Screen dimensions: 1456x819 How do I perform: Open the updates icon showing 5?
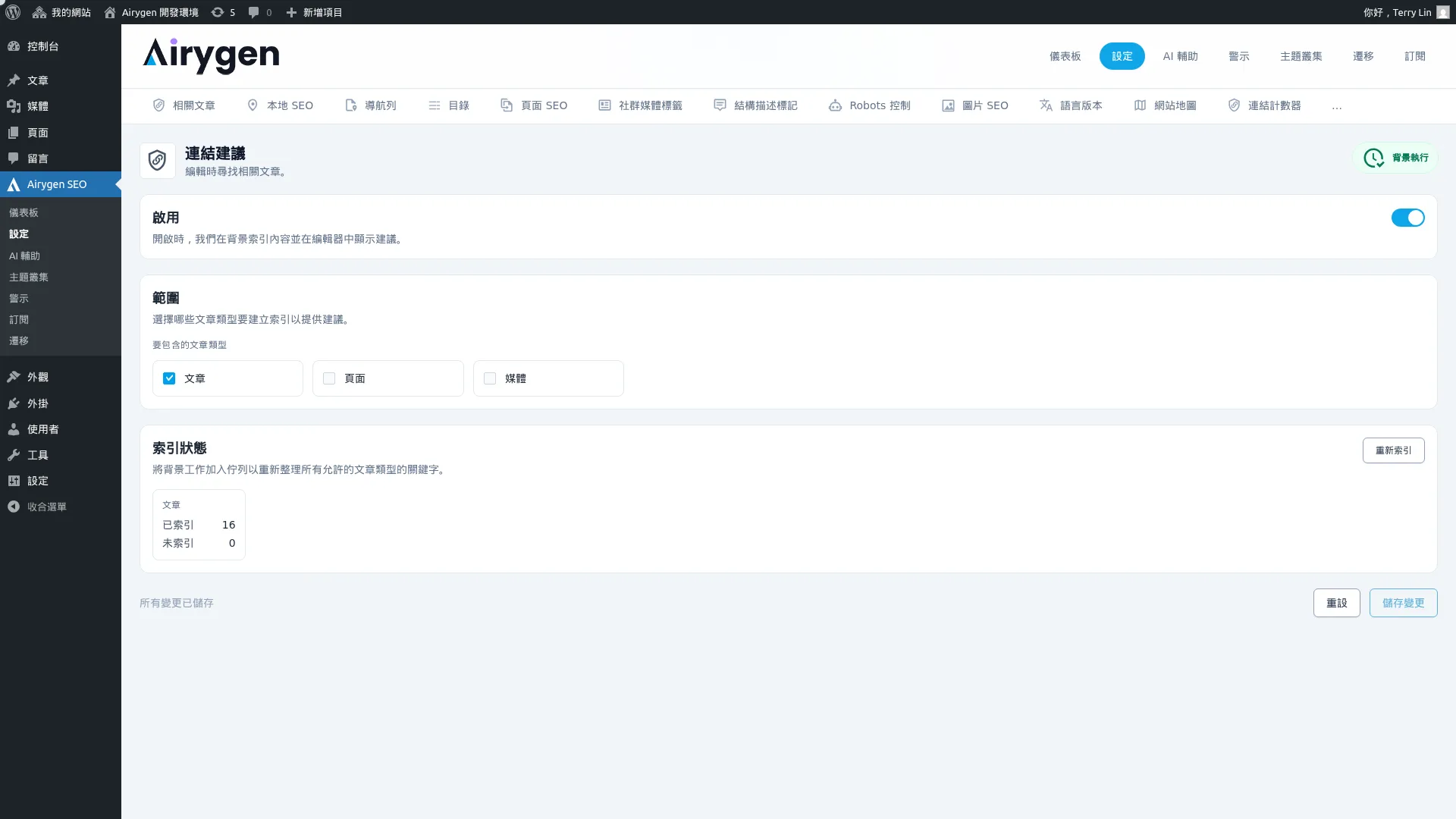click(218, 12)
